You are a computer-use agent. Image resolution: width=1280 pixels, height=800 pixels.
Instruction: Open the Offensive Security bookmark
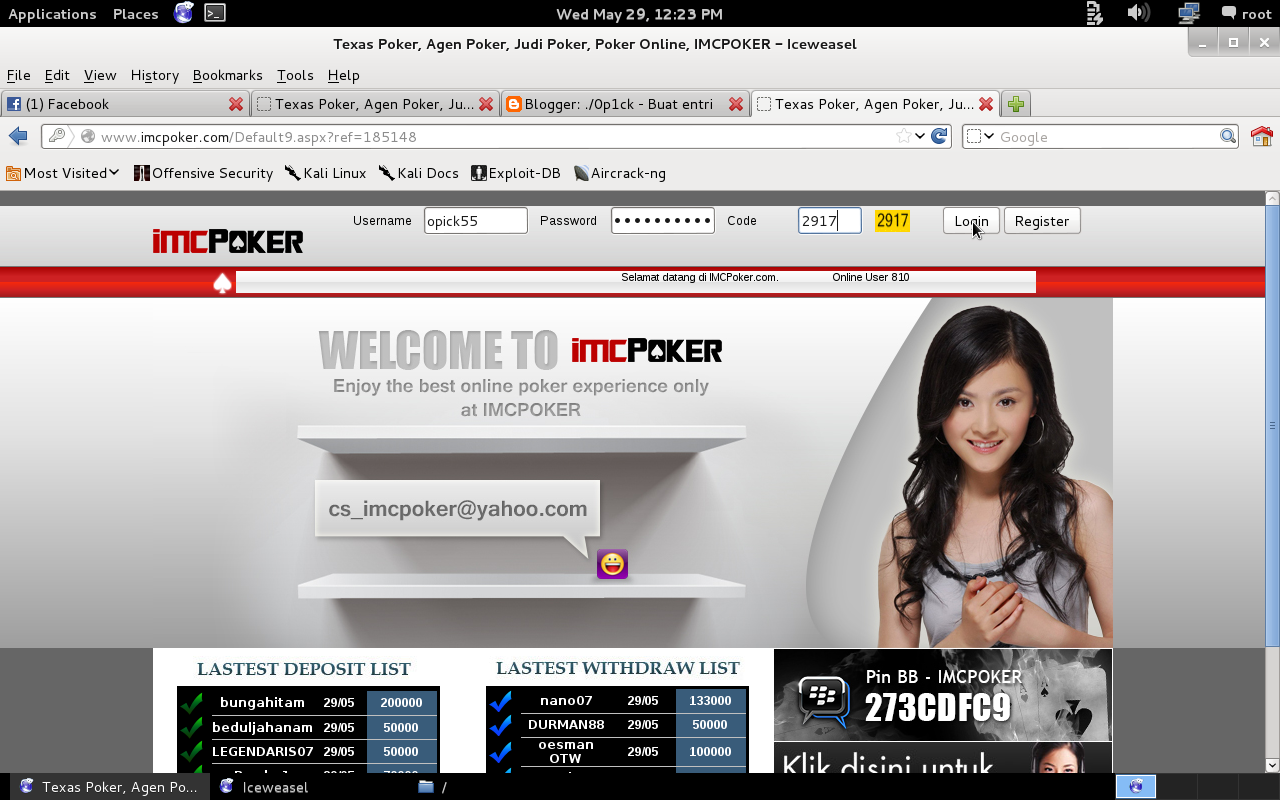204,173
